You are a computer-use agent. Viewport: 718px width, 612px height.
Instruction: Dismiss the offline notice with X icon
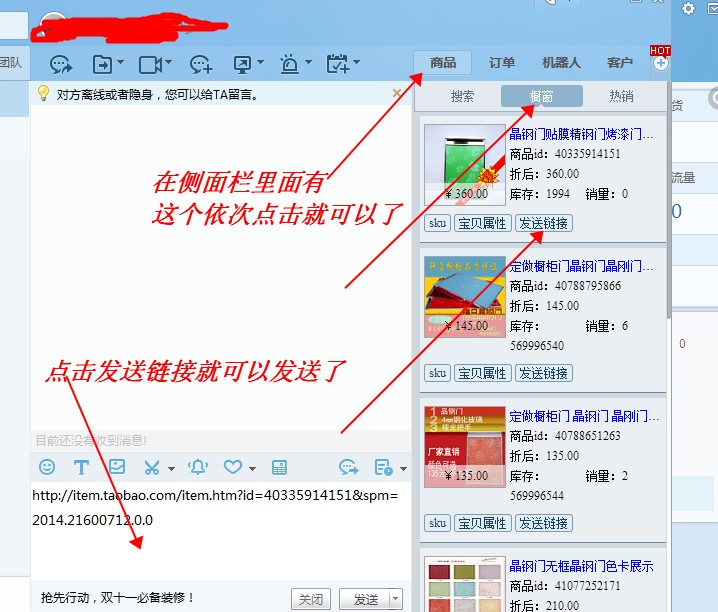(397, 93)
